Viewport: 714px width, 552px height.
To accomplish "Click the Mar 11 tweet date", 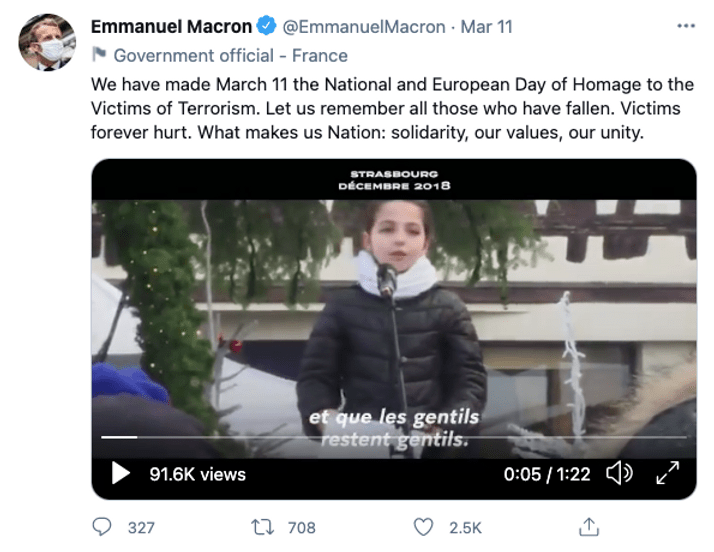I will click(487, 27).
